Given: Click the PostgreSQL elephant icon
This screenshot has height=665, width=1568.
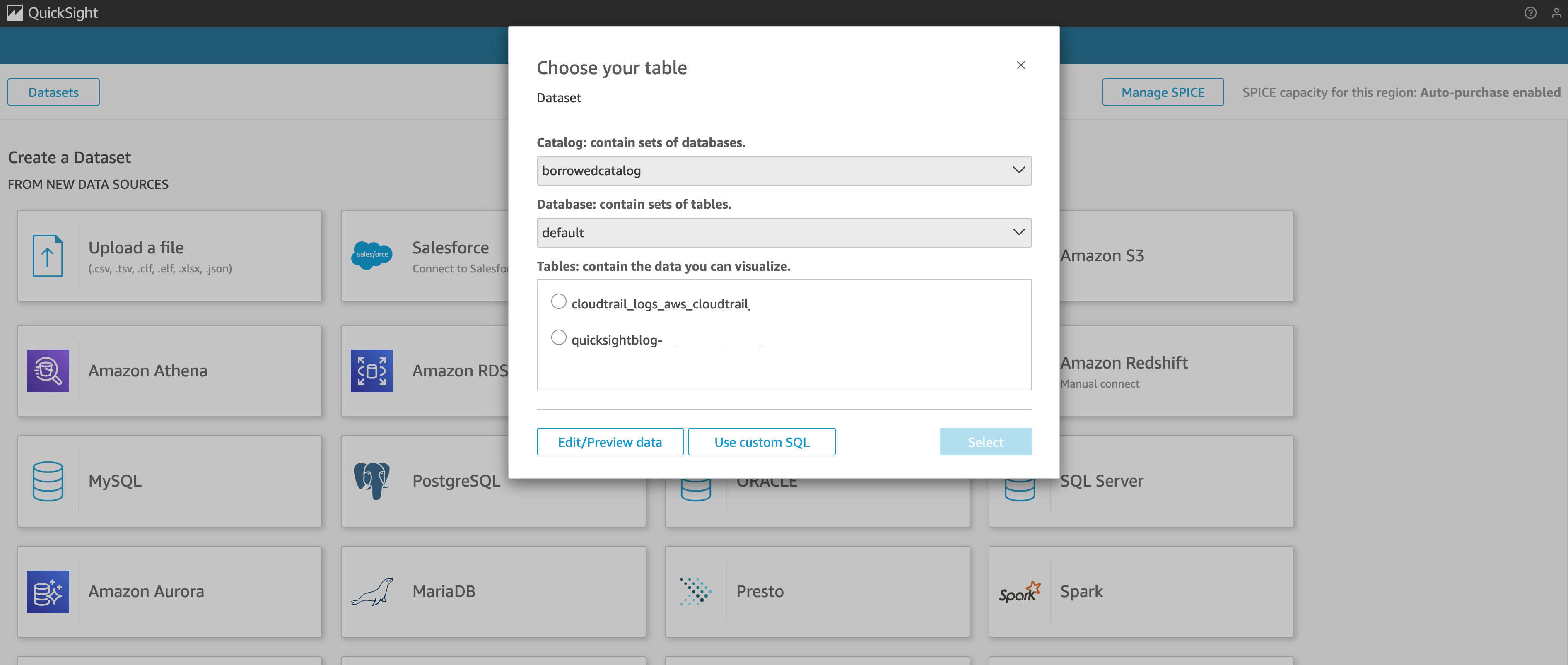Looking at the screenshot, I should (371, 481).
